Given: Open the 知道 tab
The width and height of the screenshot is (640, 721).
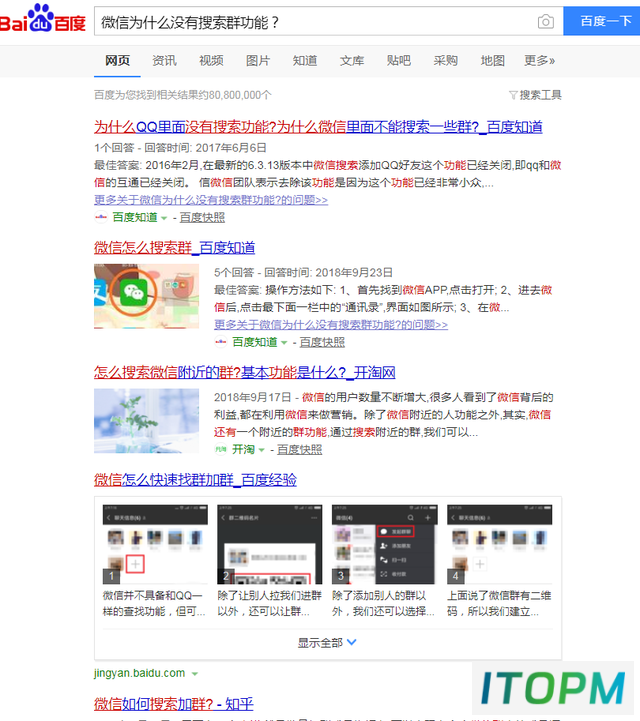Looking at the screenshot, I should click(305, 61).
